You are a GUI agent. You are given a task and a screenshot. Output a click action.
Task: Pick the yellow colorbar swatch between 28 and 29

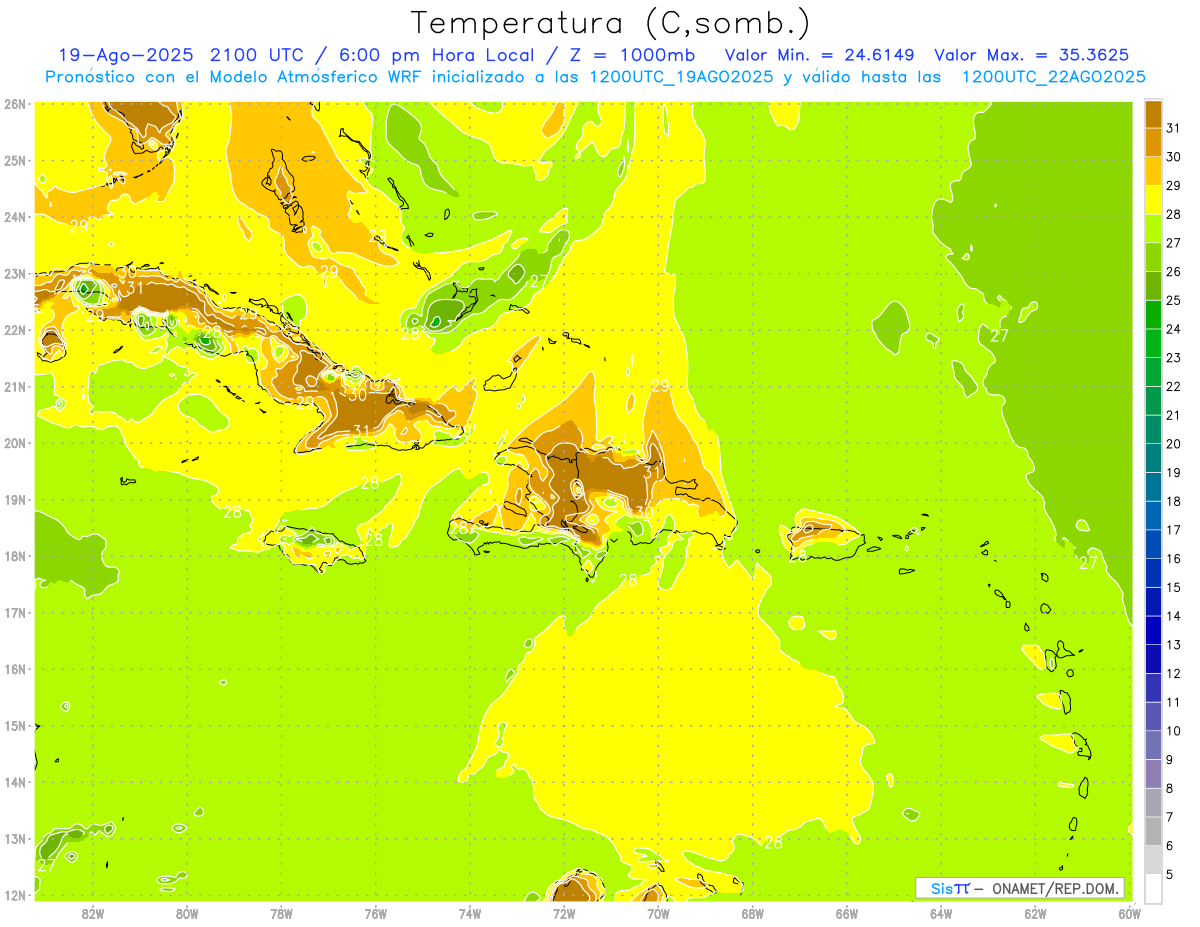coord(1153,201)
